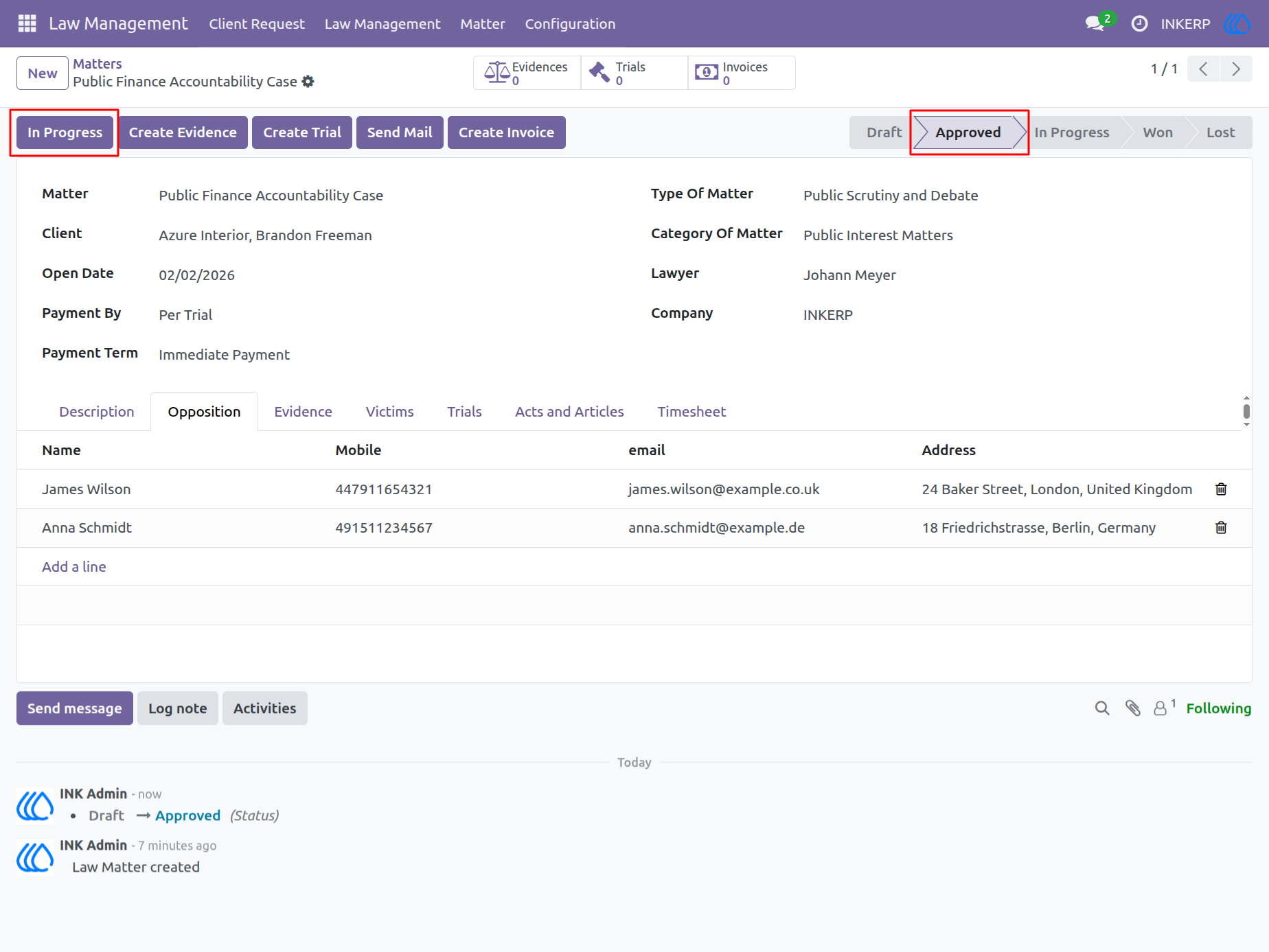The height and width of the screenshot is (952, 1269).
Task: Open the Client Request menu
Action: pos(257,23)
